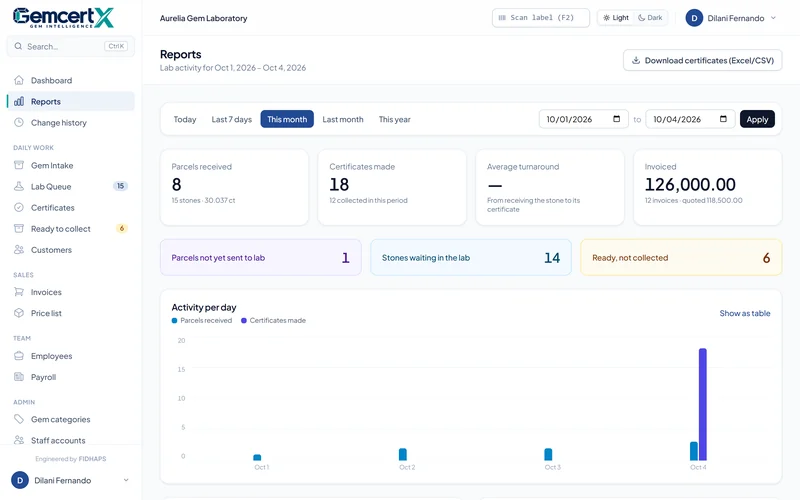Screen dimensions: 800x500
Task: Click the sidebar bottom avatar D
Action: tap(20, 480)
